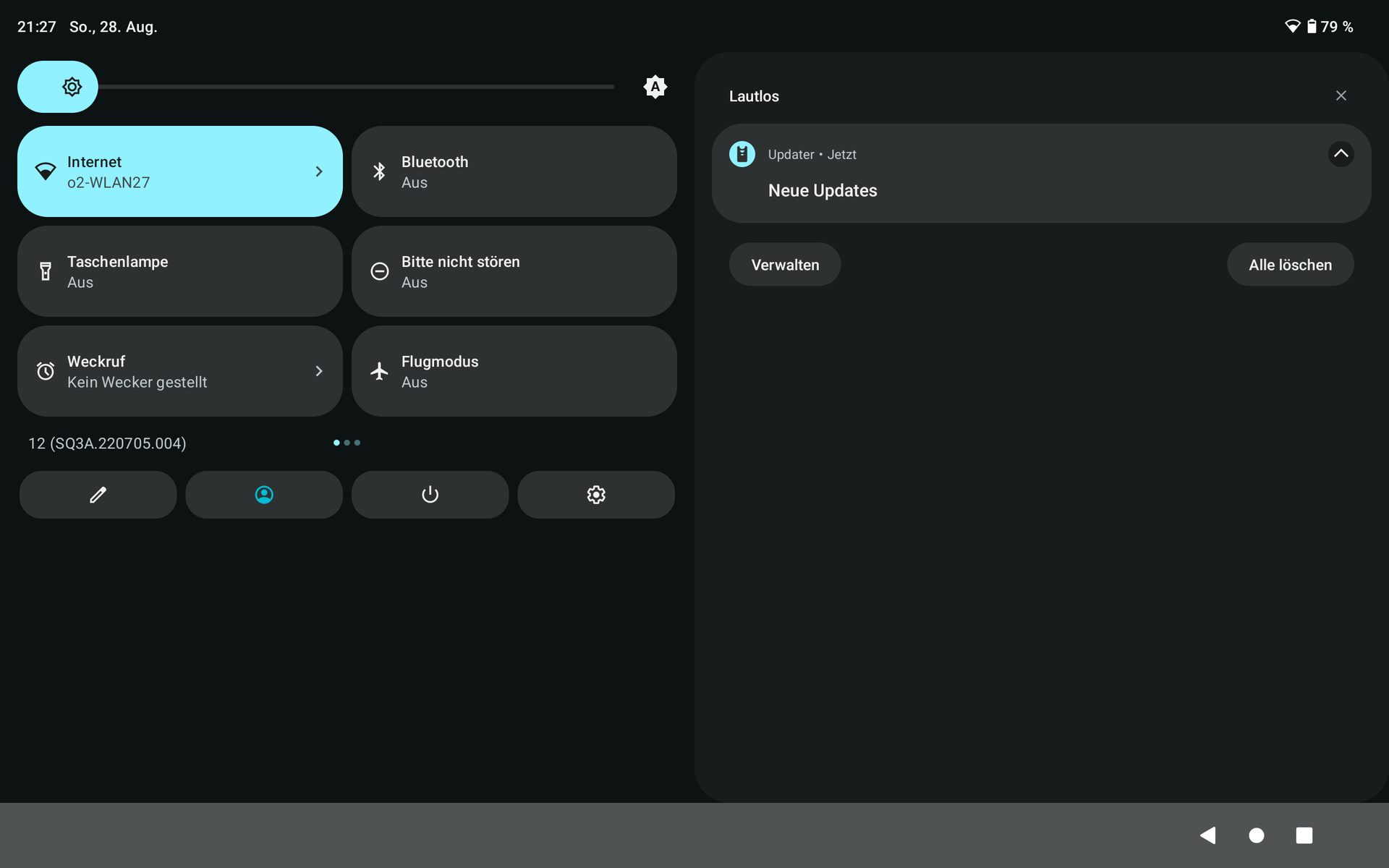Click the brightness slider track
This screenshot has width=1389, height=868.
pyautogui.click(x=354, y=87)
